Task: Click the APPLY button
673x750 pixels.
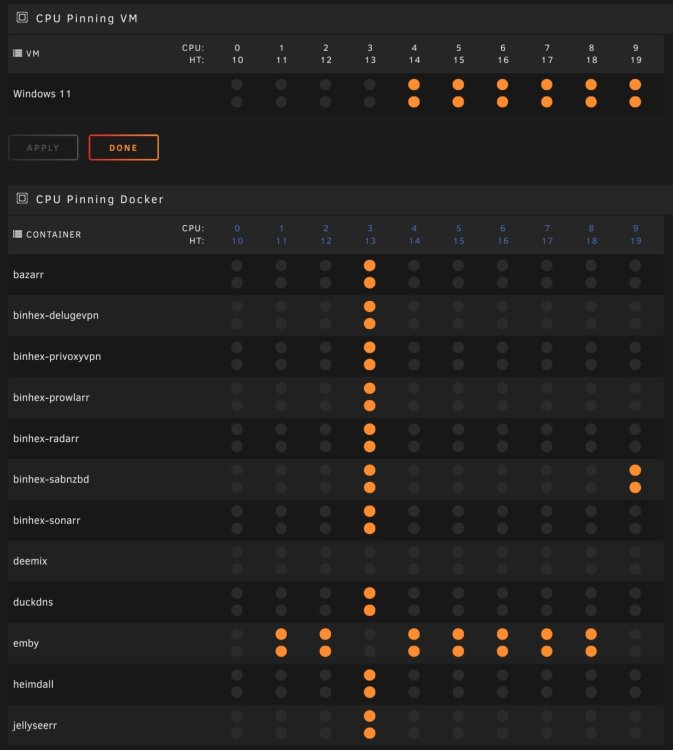Action: [44, 147]
